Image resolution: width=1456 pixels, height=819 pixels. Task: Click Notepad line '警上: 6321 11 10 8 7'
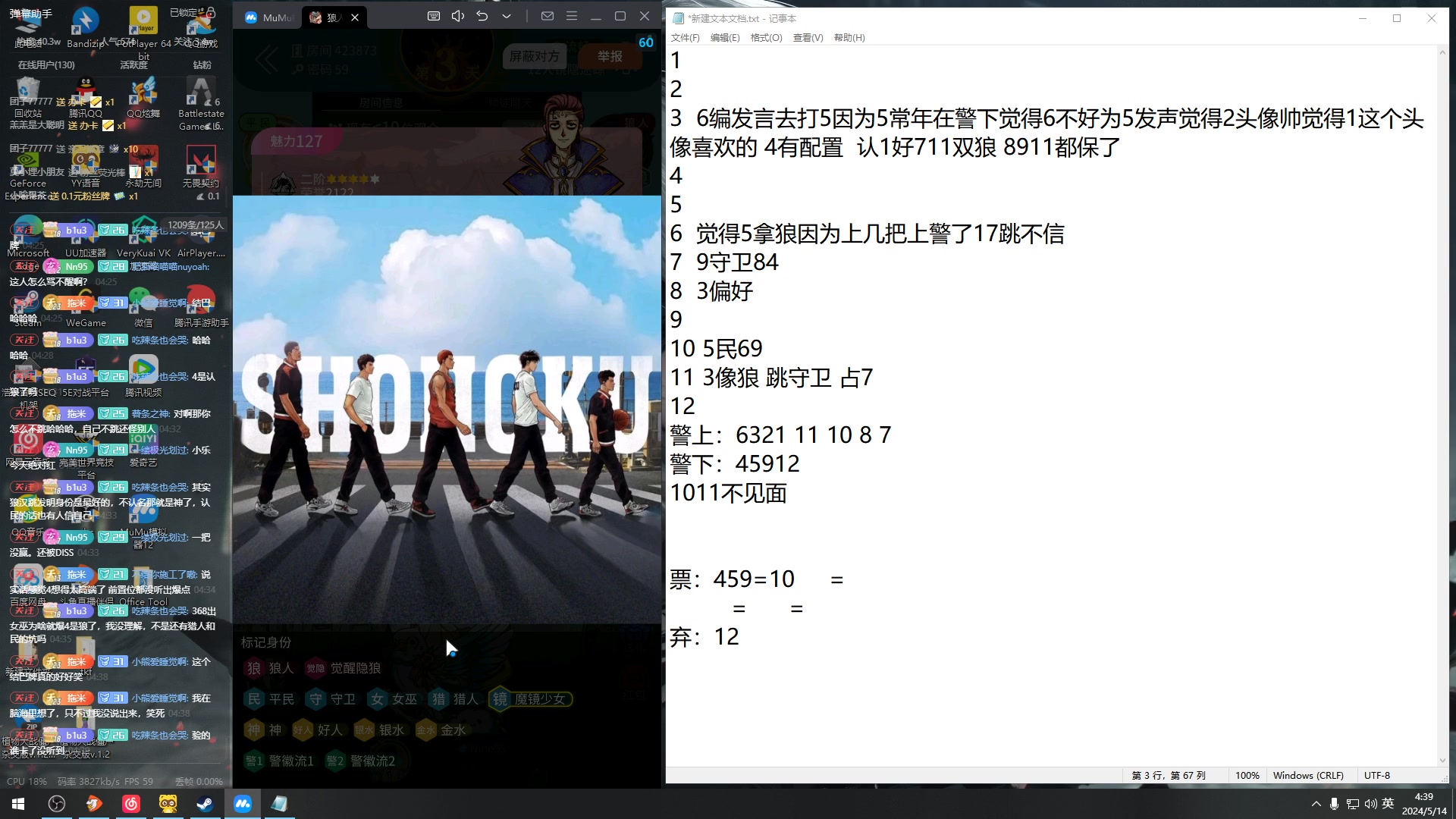[x=780, y=435]
